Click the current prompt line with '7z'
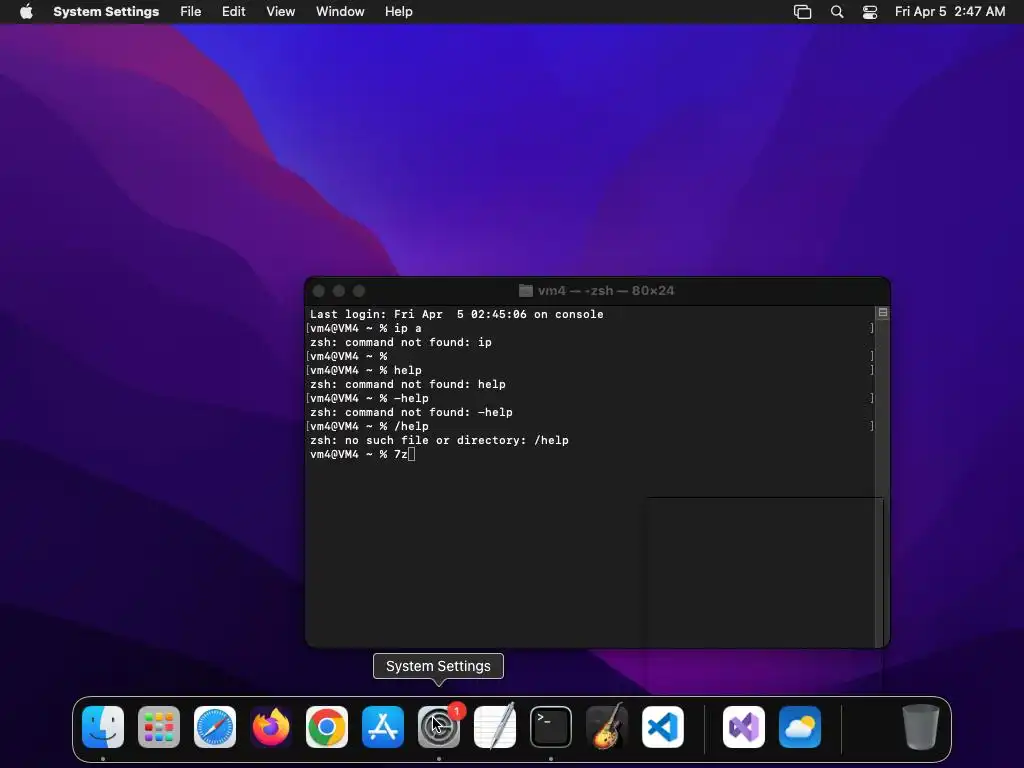Image resolution: width=1024 pixels, height=768 pixels. (x=362, y=455)
